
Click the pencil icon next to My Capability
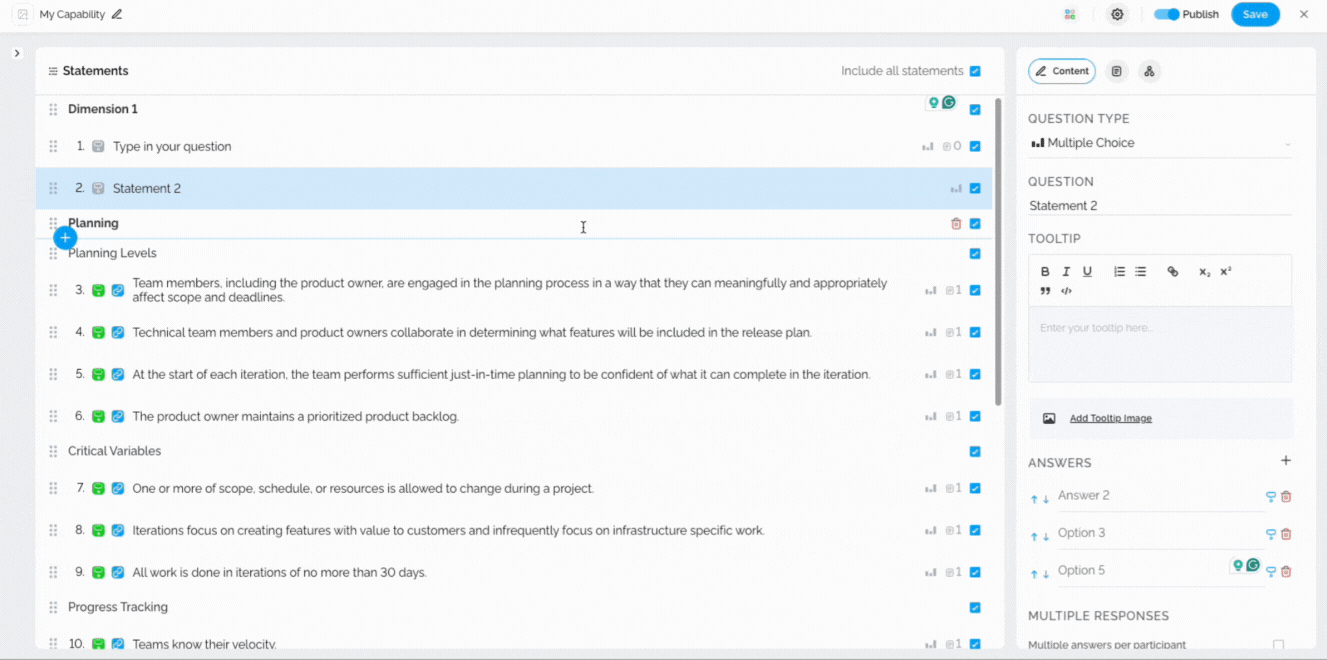pyautogui.click(x=117, y=15)
